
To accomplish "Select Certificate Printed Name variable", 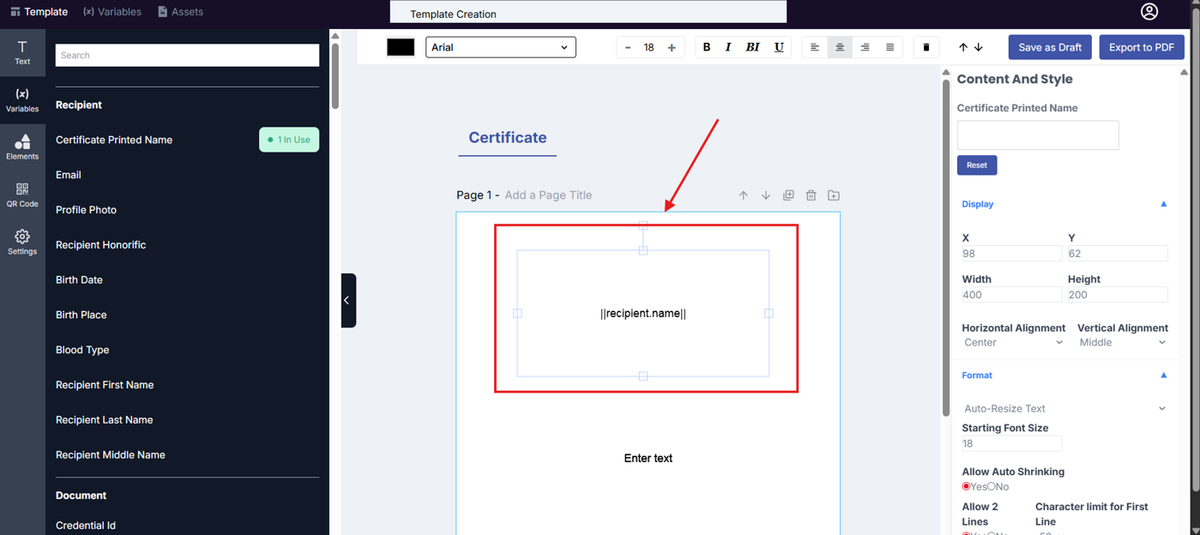I will pyautogui.click(x=114, y=140).
